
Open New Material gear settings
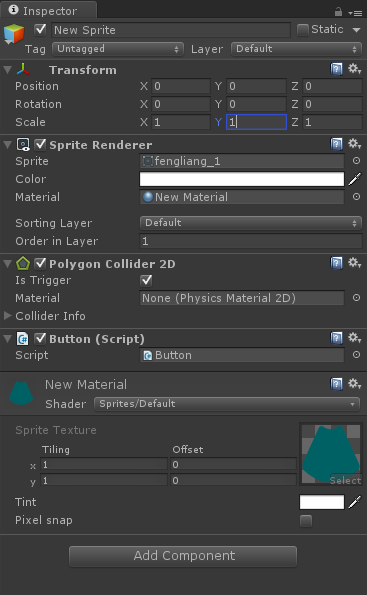click(x=354, y=383)
